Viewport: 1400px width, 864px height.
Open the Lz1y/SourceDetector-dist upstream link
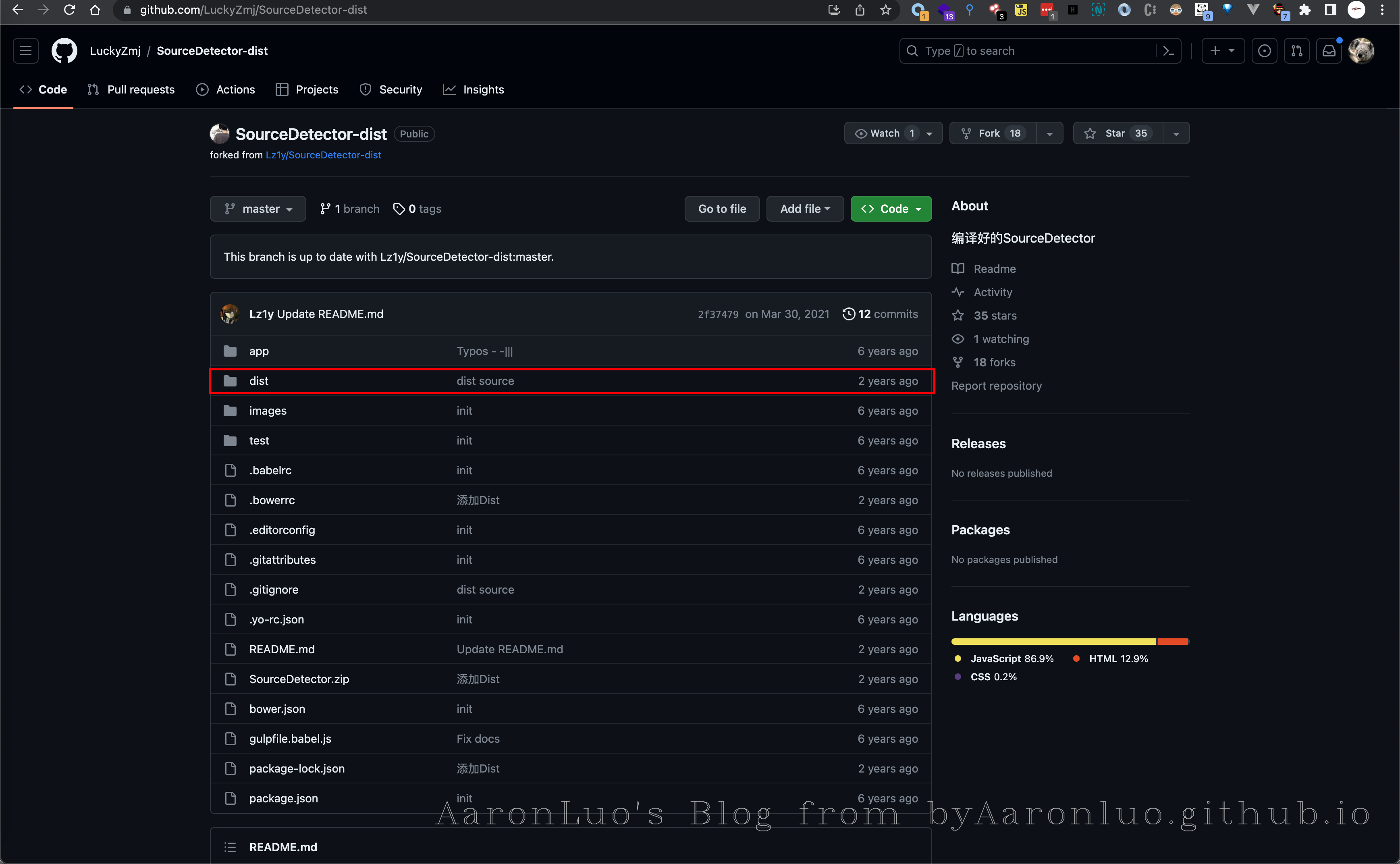323,155
